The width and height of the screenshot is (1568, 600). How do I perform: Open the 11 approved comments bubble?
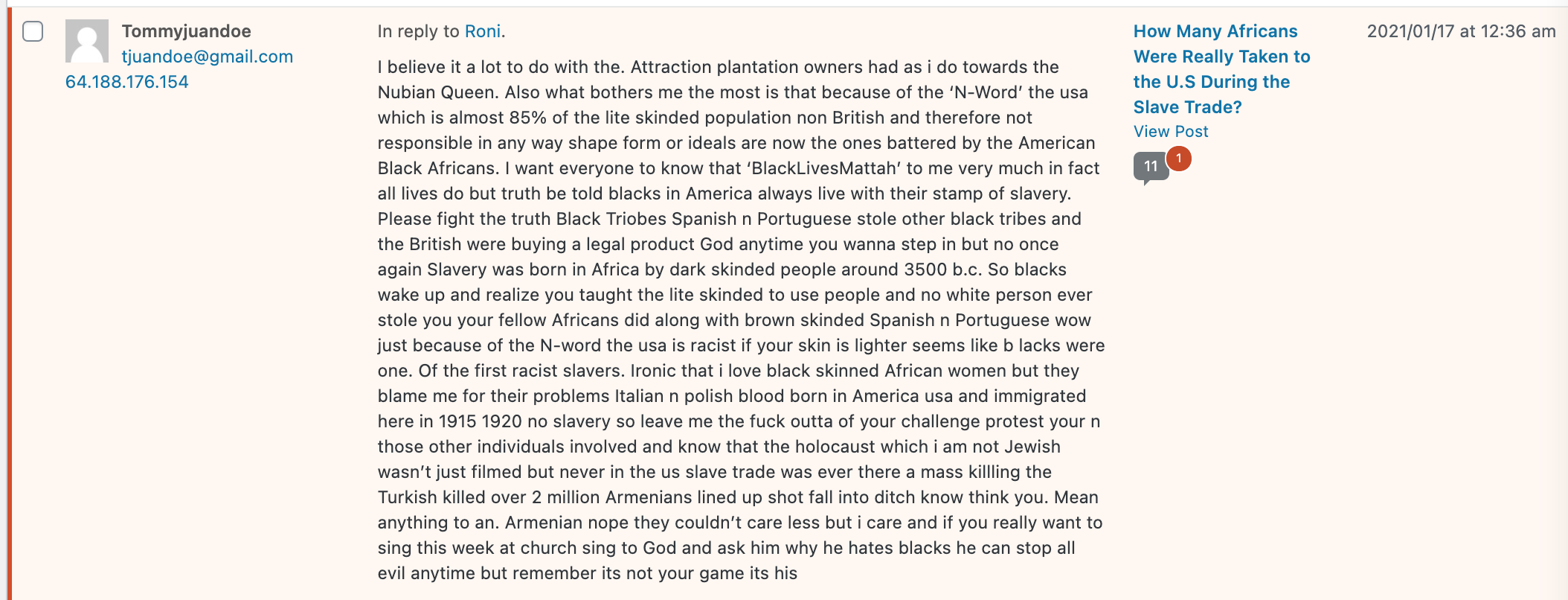point(1150,167)
